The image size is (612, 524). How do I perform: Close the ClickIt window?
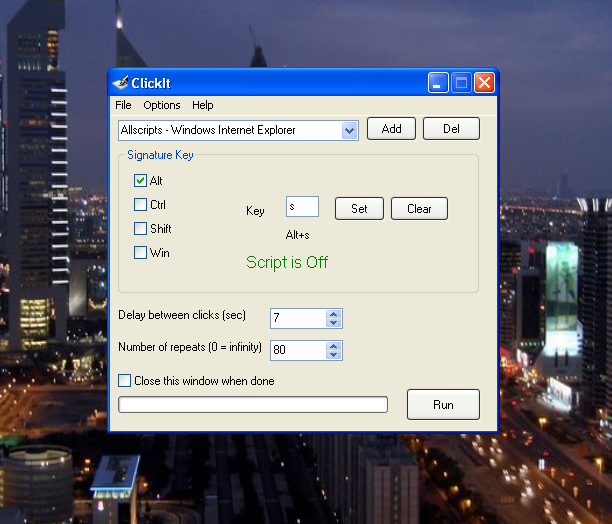484,83
